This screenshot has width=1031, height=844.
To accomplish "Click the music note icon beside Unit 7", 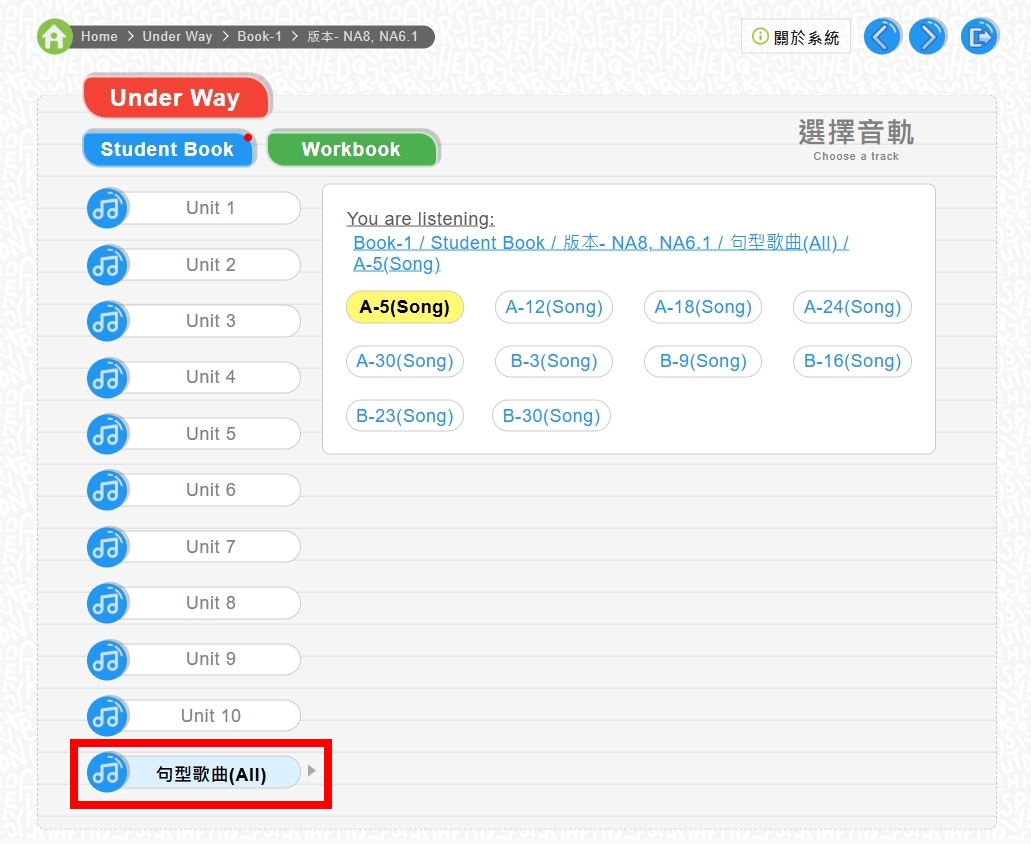I will [x=107, y=546].
